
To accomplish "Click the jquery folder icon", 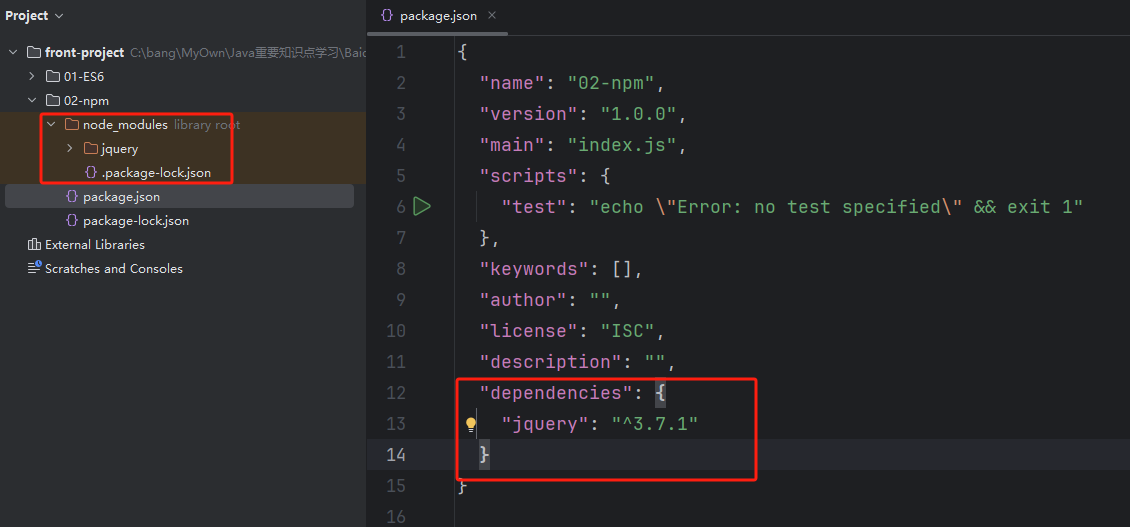I will tap(90, 149).
